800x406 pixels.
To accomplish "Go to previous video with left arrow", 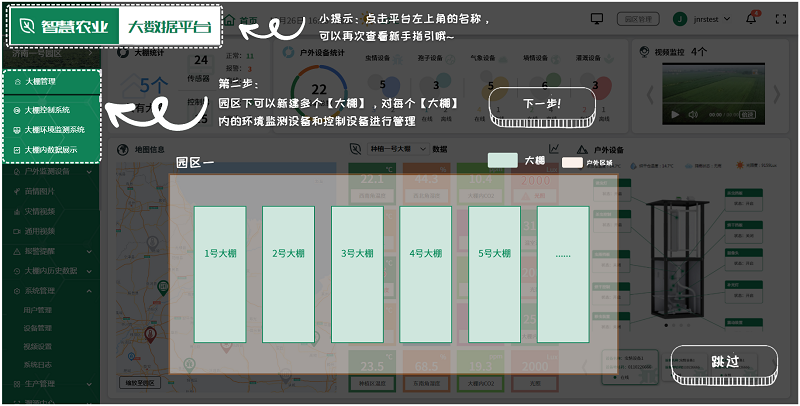I will (x=650, y=96).
